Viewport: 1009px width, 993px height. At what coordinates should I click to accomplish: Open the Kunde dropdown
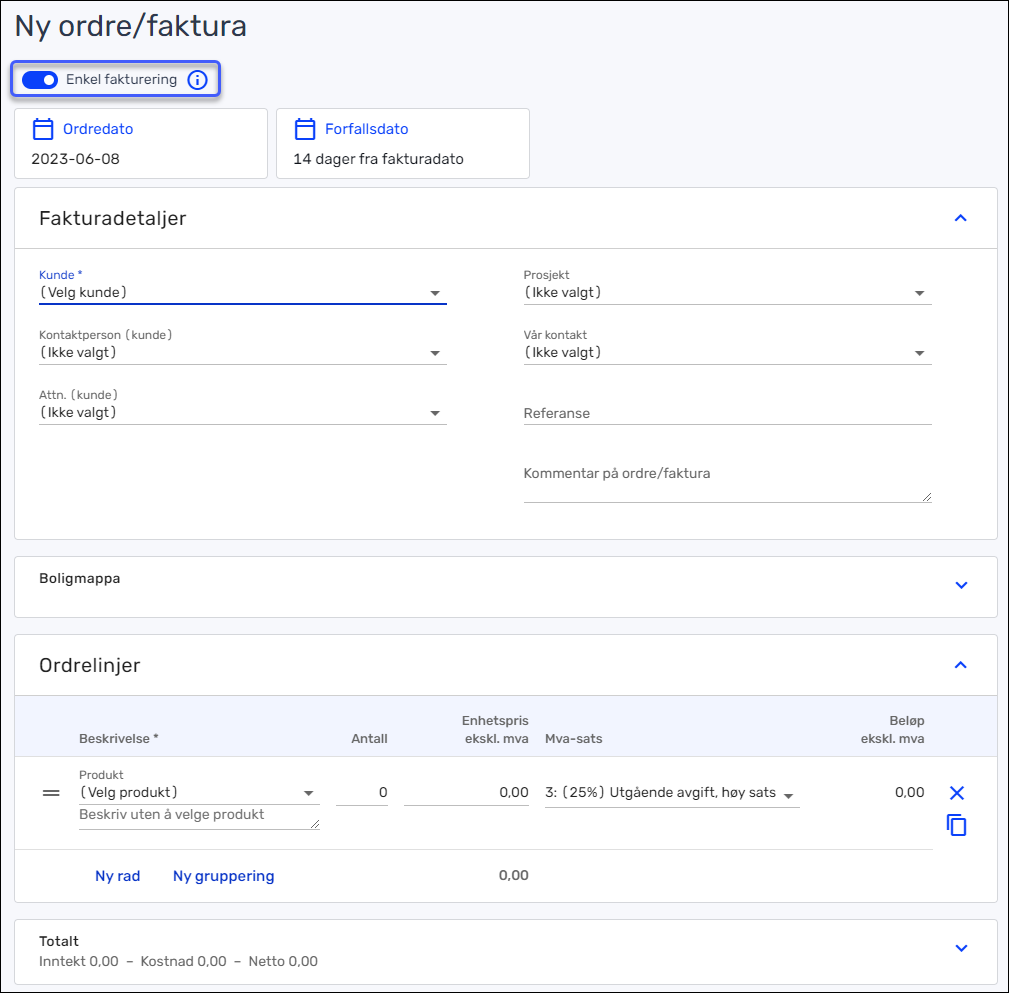click(x=242, y=293)
